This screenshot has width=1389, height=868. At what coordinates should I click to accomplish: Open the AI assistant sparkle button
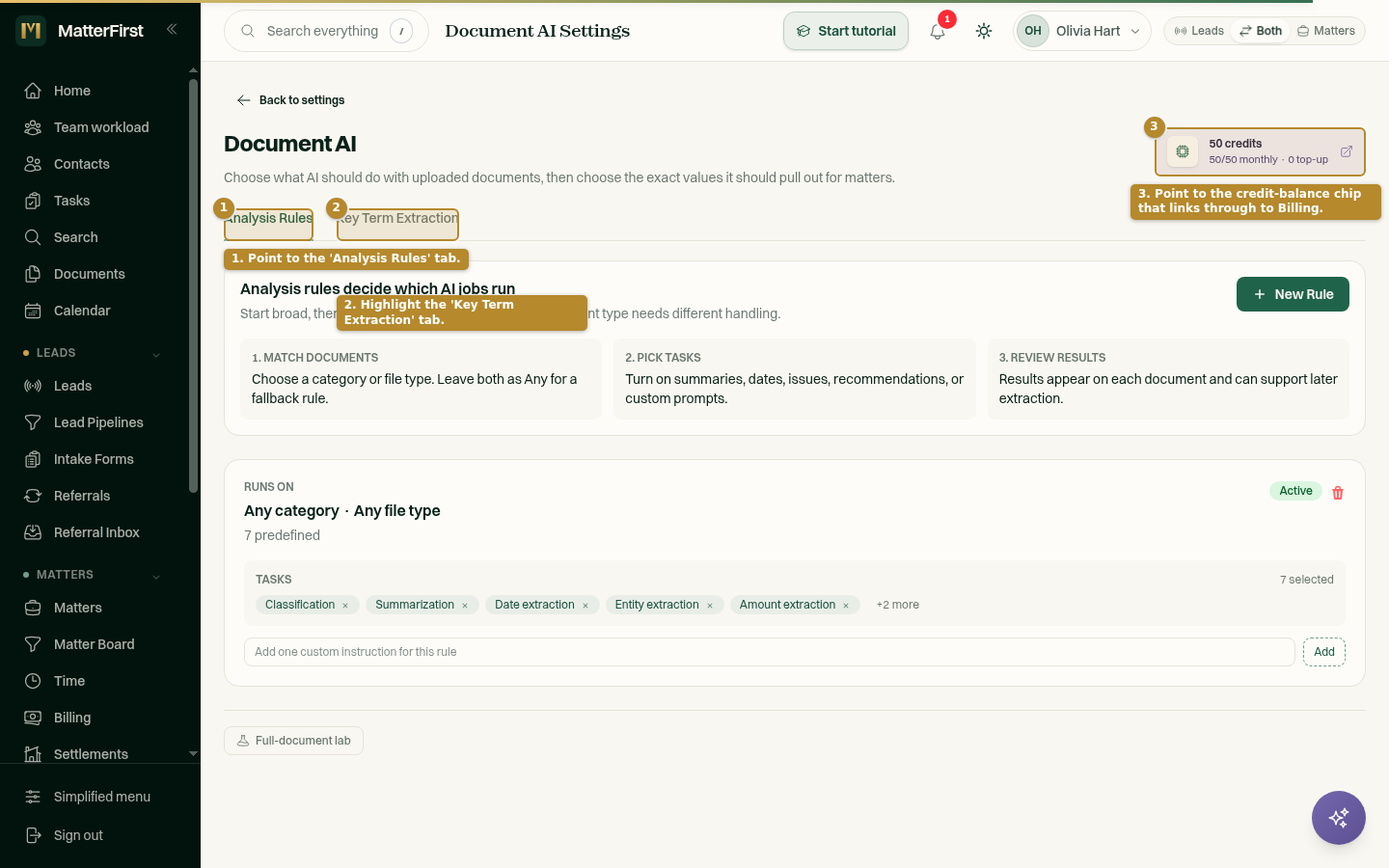1339,818
